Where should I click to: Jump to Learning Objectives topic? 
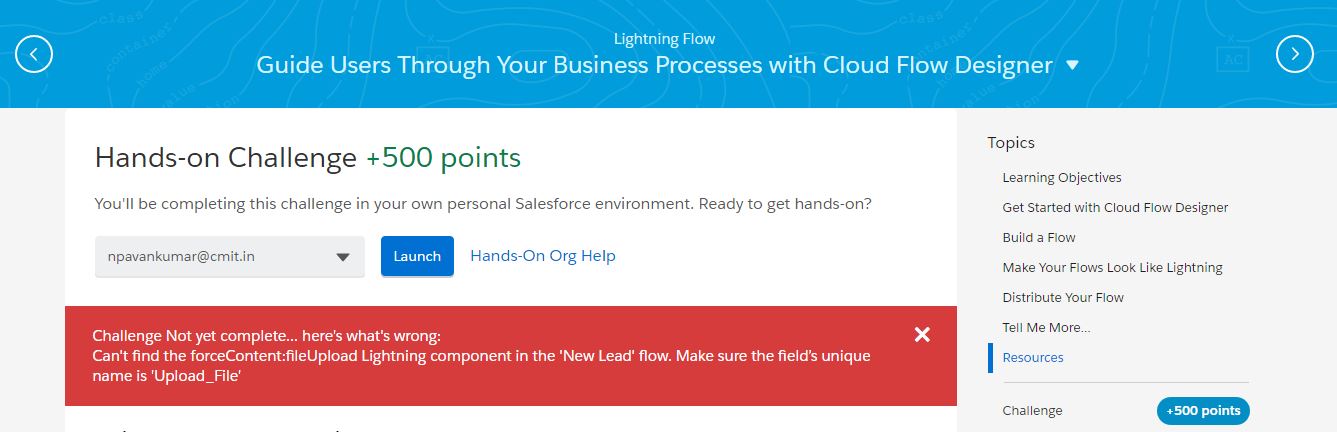[x=1062, y=178]
